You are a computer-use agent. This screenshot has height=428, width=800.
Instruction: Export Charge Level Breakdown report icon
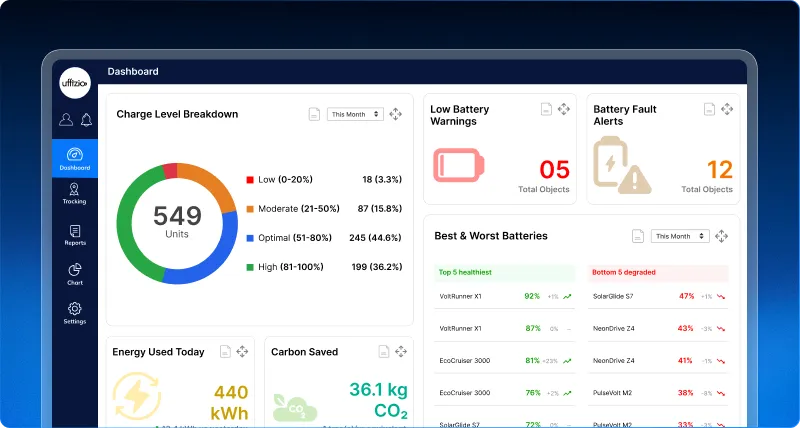314,114
